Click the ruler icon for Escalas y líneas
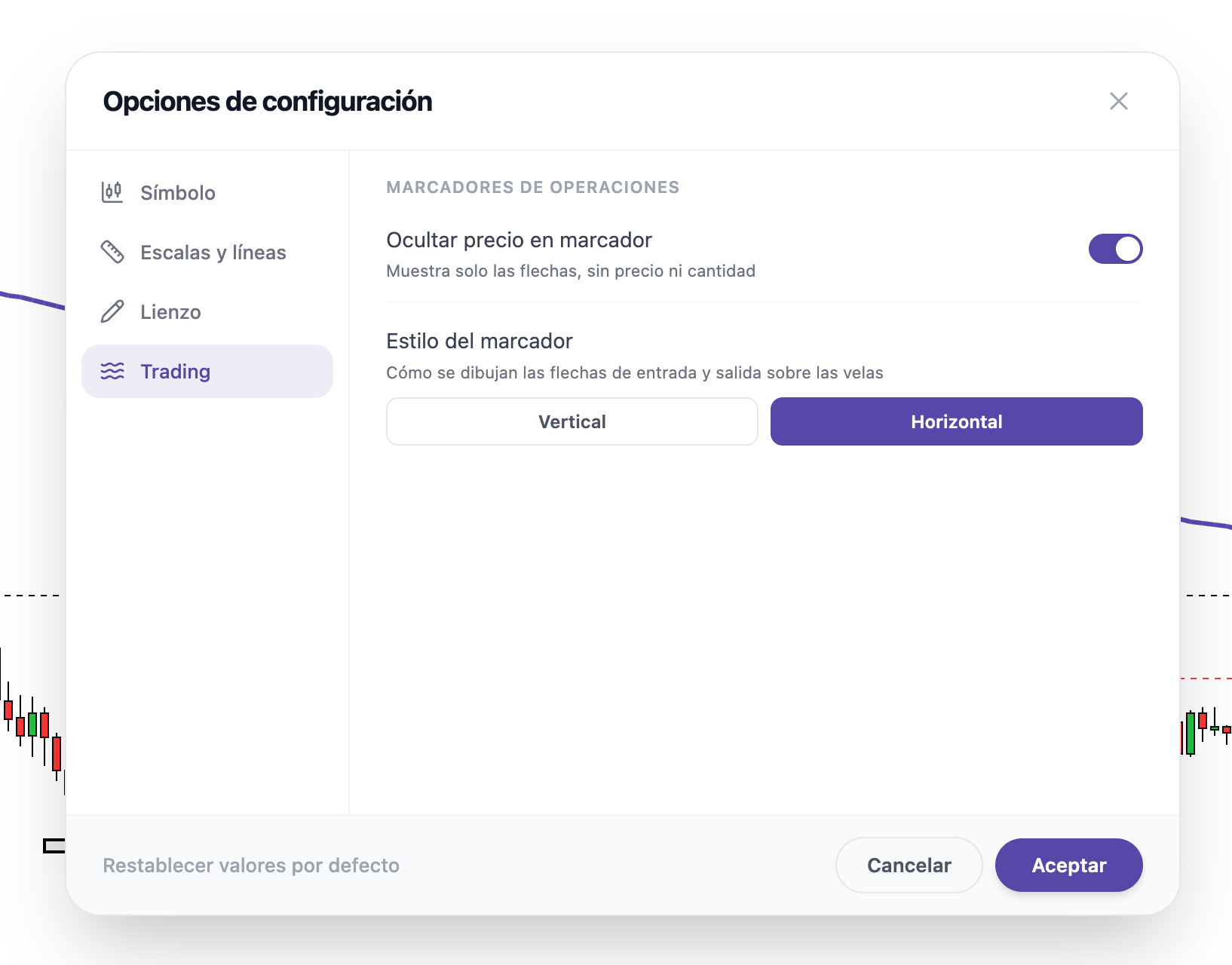 pos(112,252)
